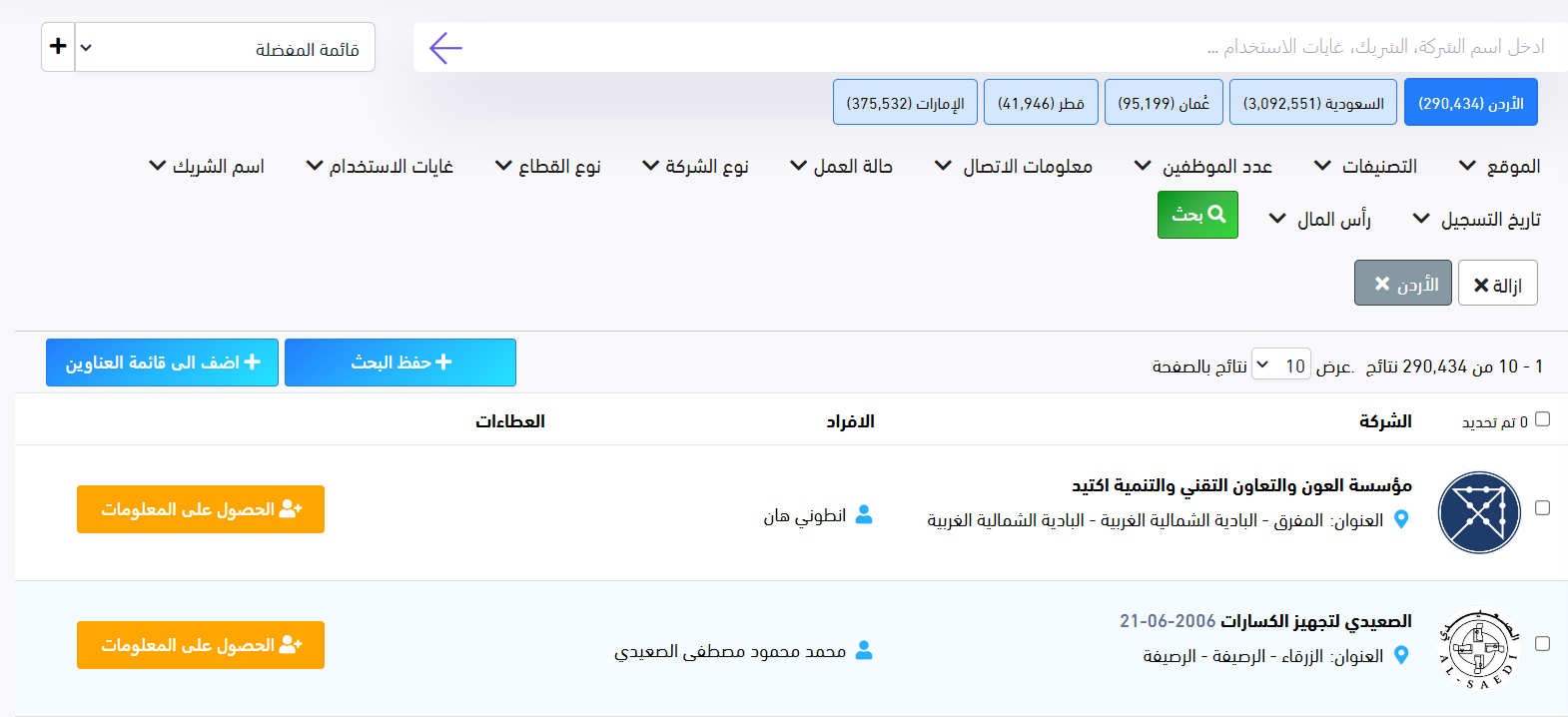Image resolution: width=1568 pixels, height=717 pixels.
Task: Click the plus icon beside favorites list
Action: (58, 47)
